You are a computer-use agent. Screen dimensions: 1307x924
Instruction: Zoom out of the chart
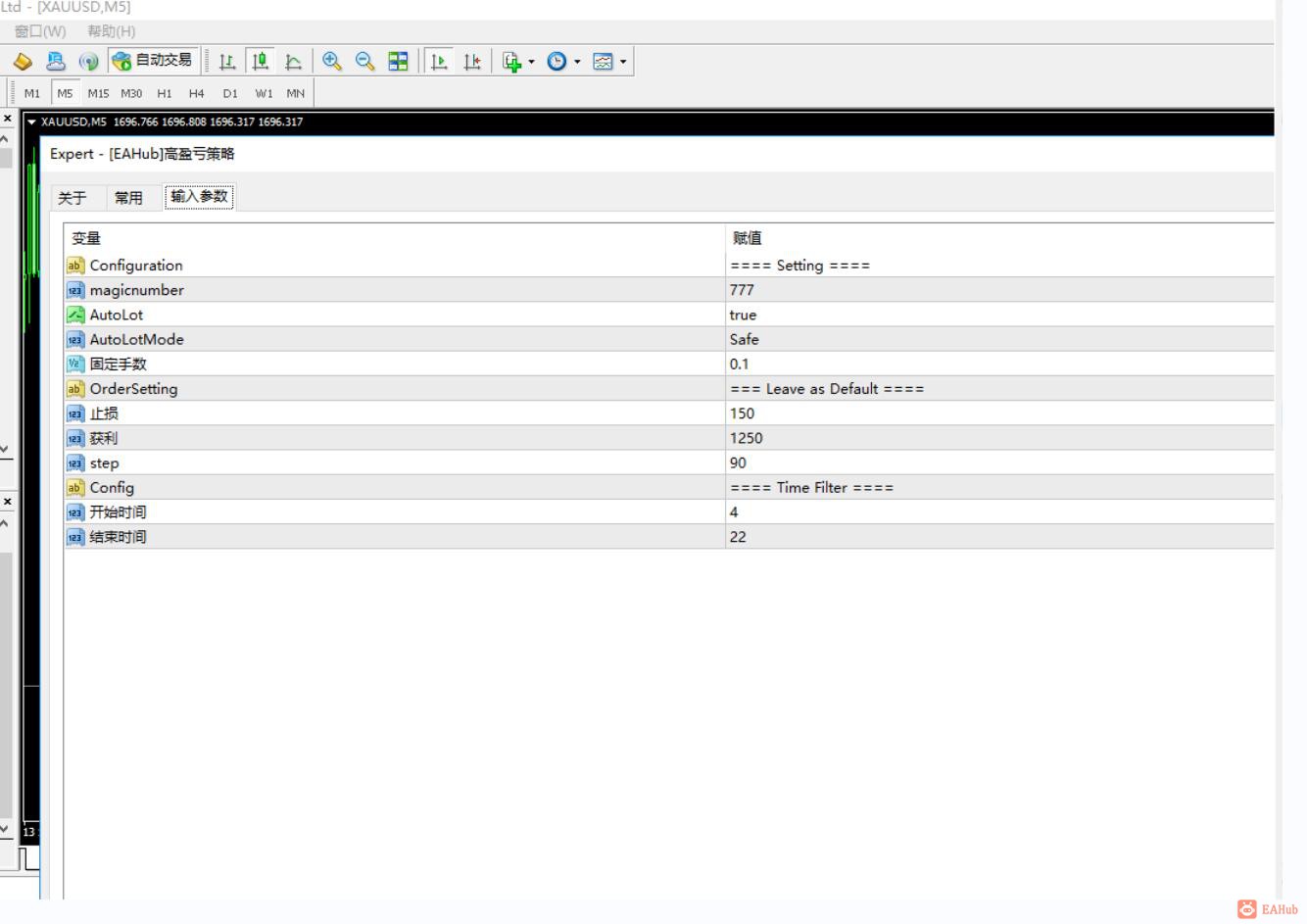(x=365, y=62)
